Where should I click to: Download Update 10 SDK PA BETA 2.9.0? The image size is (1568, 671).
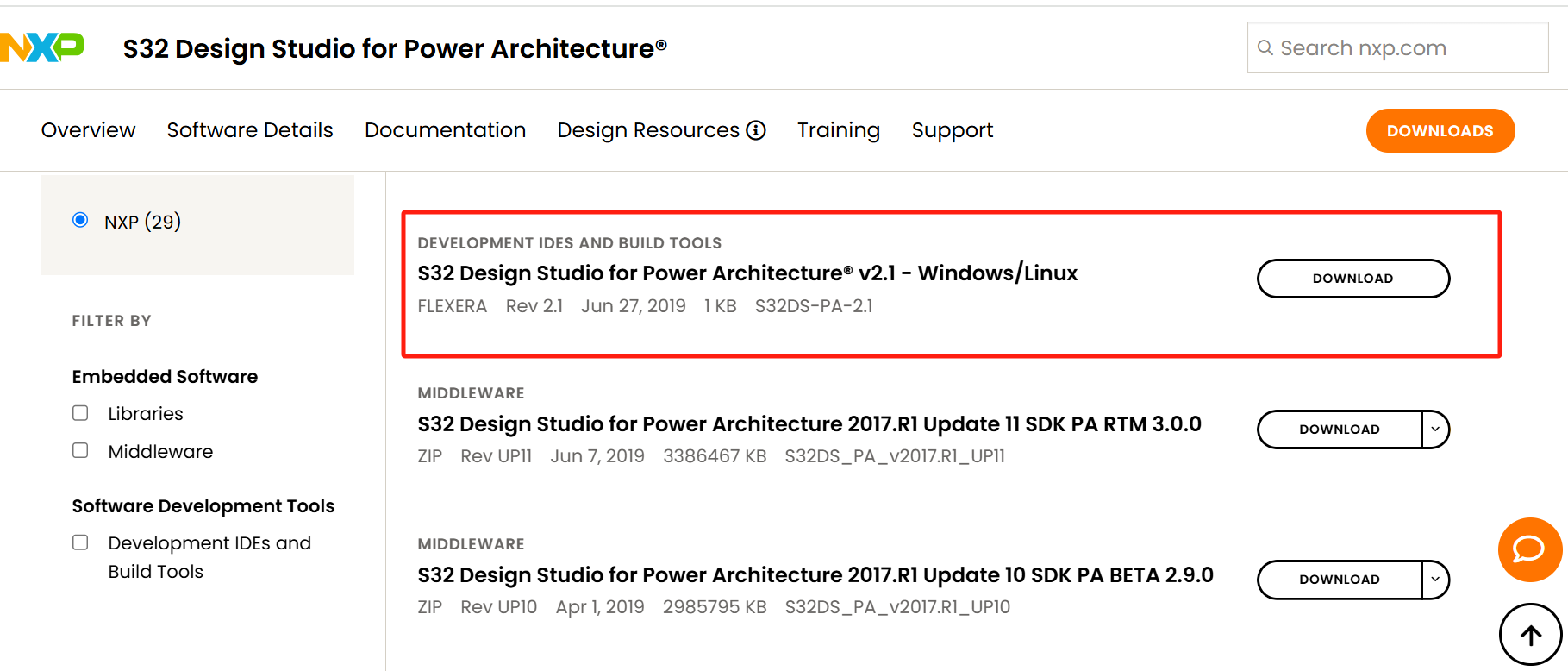click(x=1340, y=579)
